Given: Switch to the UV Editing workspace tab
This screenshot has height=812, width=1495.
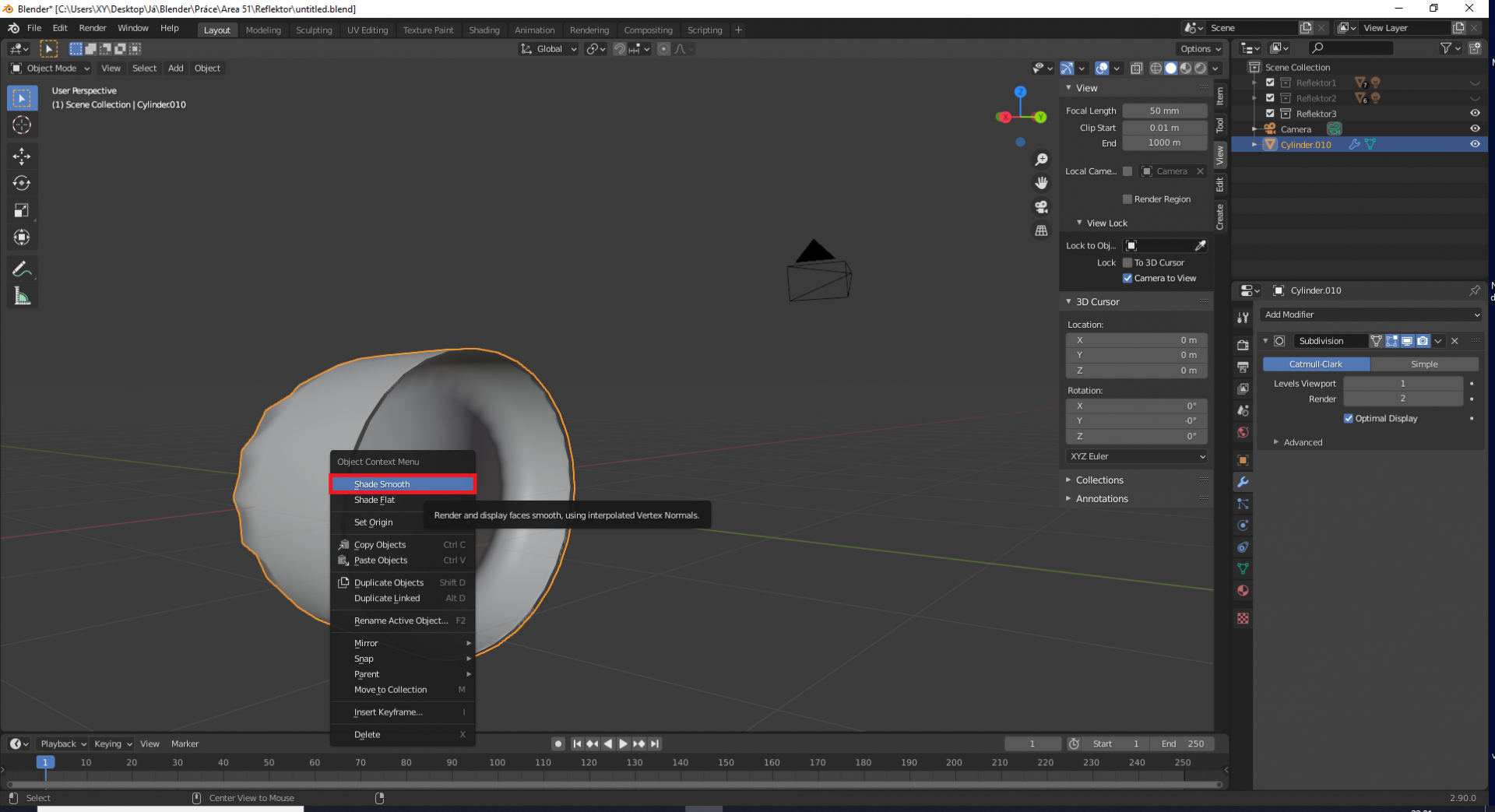Looking at the screenshot, I should 367,30.
